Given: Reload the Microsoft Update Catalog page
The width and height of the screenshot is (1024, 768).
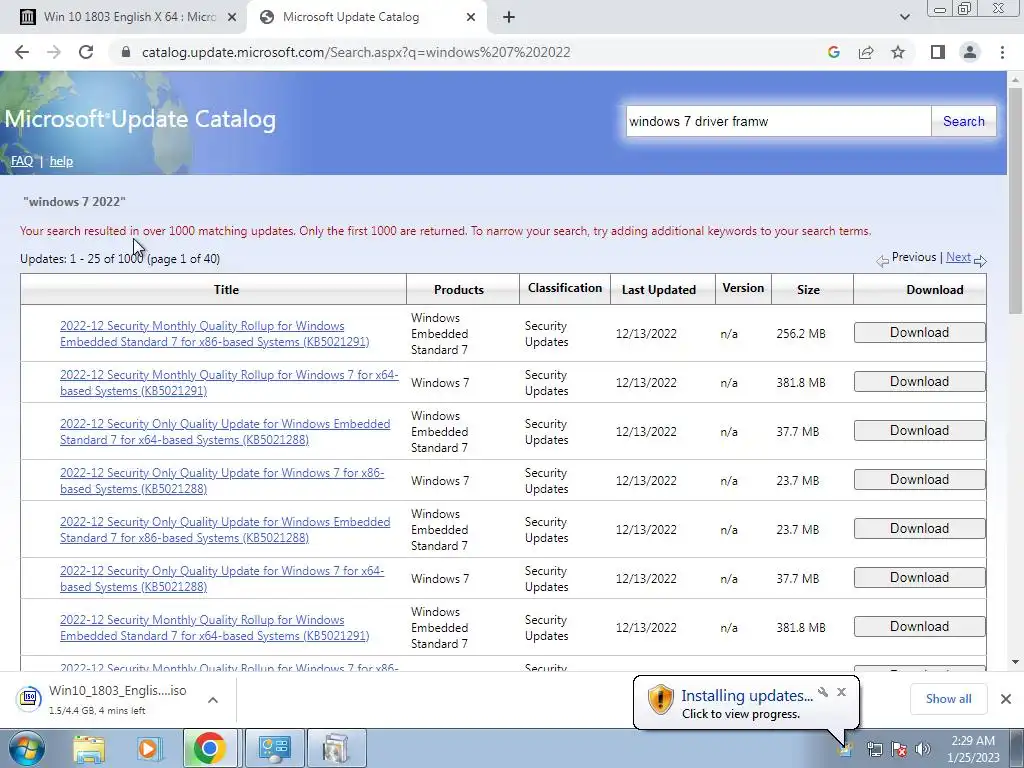Looking at the screenshot, I should (x=86, y=52).
